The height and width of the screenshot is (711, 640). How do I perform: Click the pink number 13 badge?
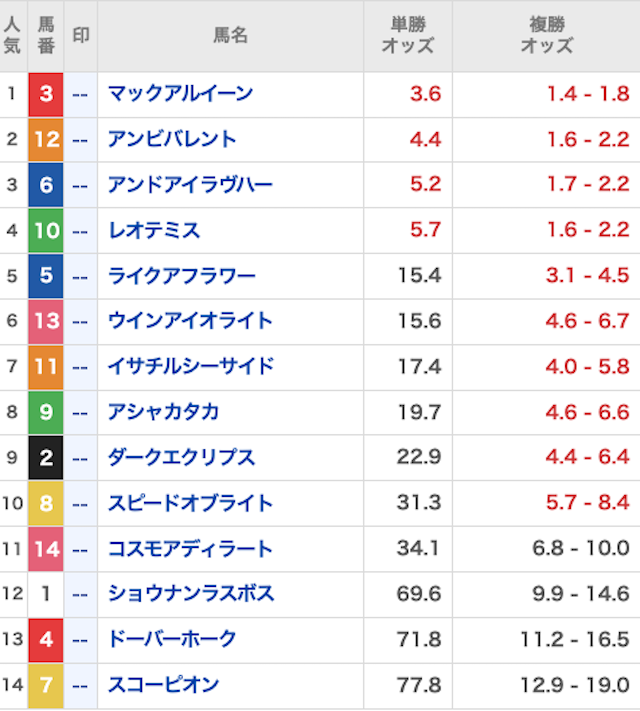coord(46,321)
